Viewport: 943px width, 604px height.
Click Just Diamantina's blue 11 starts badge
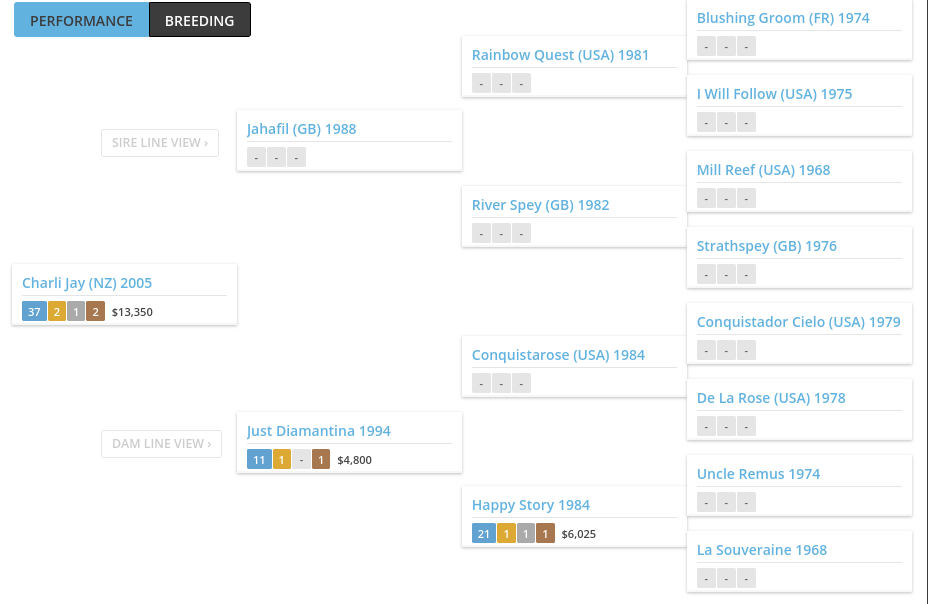[x=259, y=460]
